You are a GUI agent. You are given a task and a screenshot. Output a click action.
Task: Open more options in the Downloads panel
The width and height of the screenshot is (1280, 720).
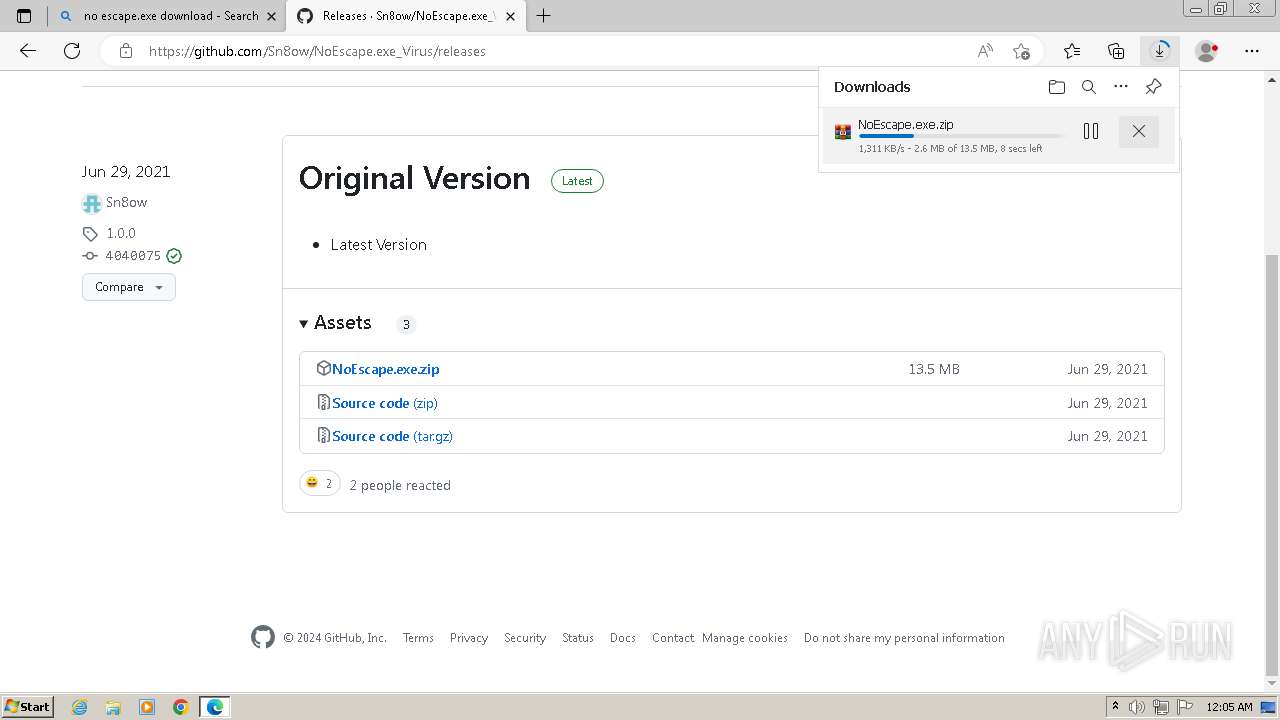(x=1121, y=87)
